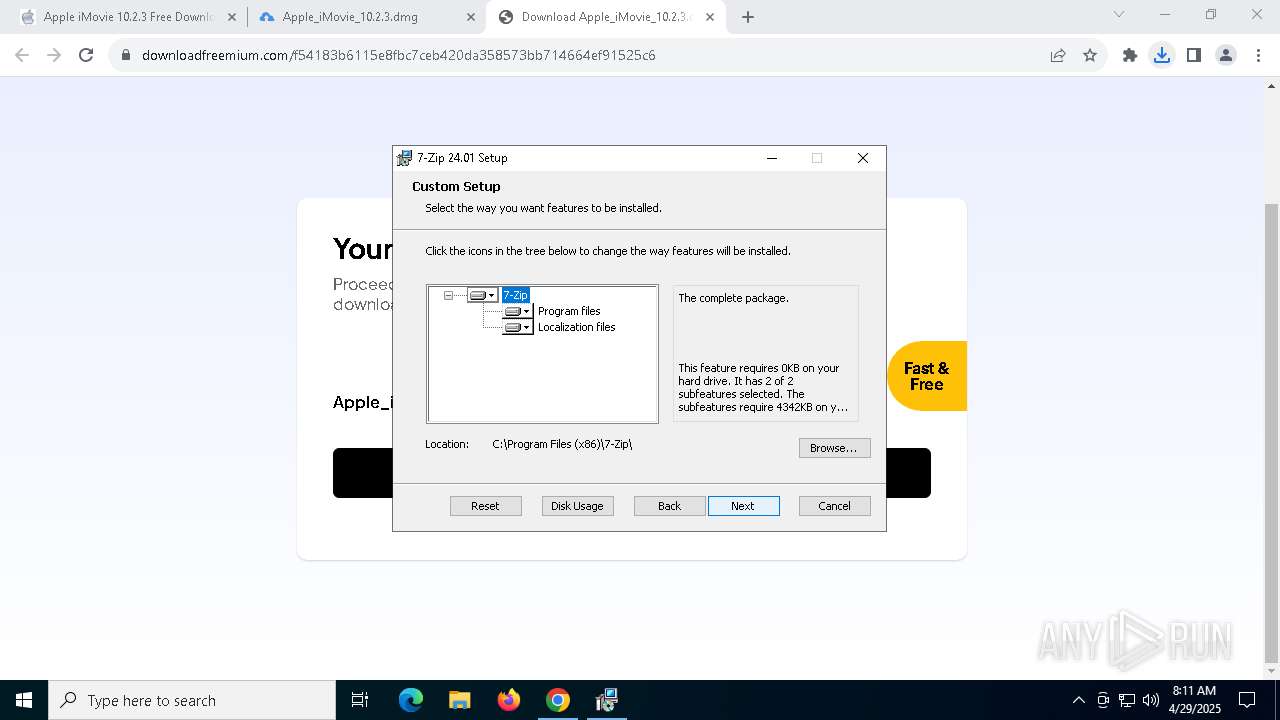Click the installer taskbar icon

point(607,700)
